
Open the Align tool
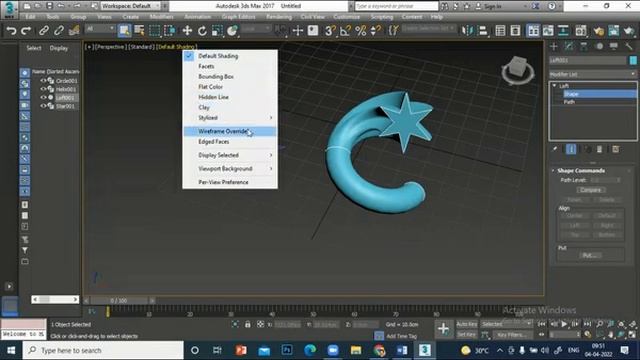483,31
